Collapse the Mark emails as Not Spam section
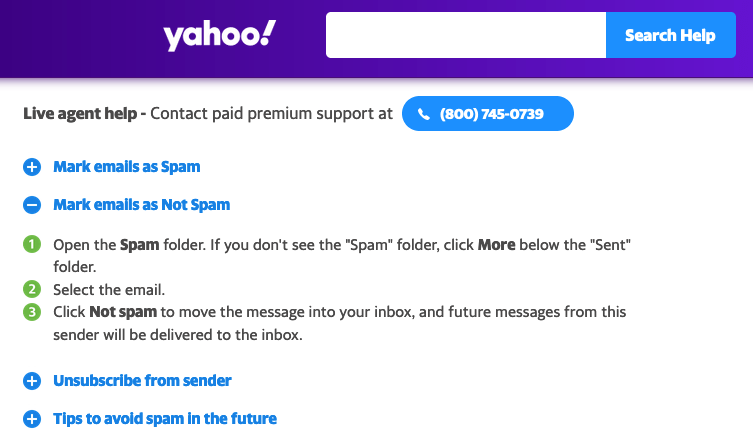This screenshot has width=753, height=444. click(141, 205)
